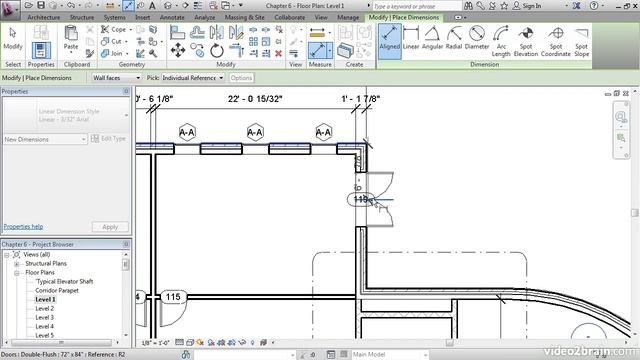Open the dimension type selector dropdown

click(66, 115)
